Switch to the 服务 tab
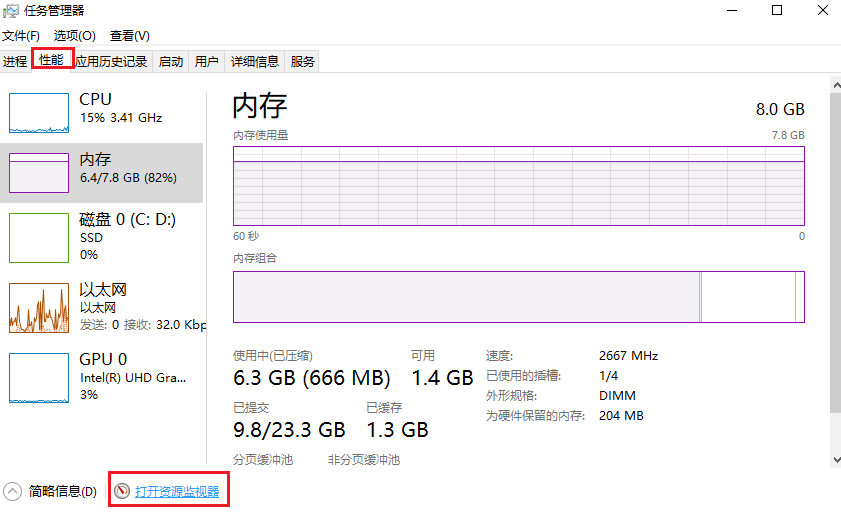The height and width of the screenshot is (513, 841). pyautogui.click(x=302, y=61)
